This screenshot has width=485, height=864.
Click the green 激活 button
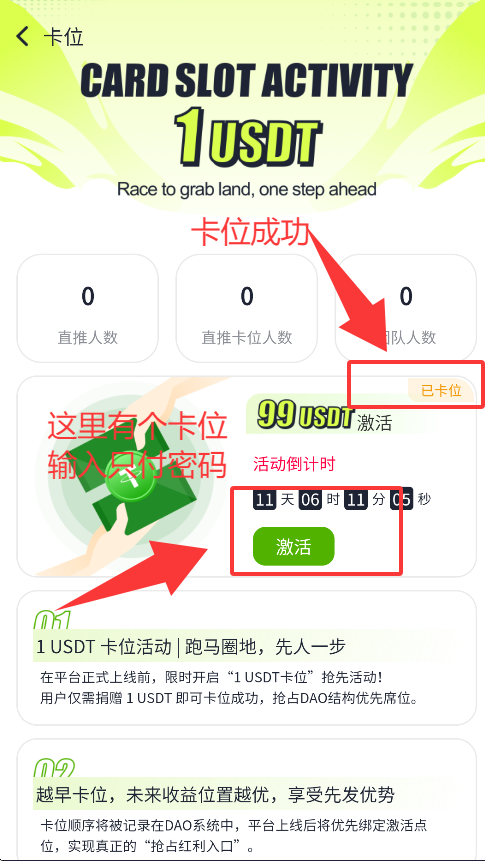[x=293, y=547]
